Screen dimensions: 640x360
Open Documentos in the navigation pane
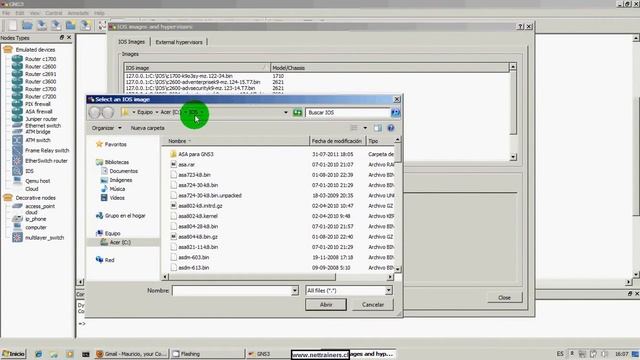tap(123, 171)
